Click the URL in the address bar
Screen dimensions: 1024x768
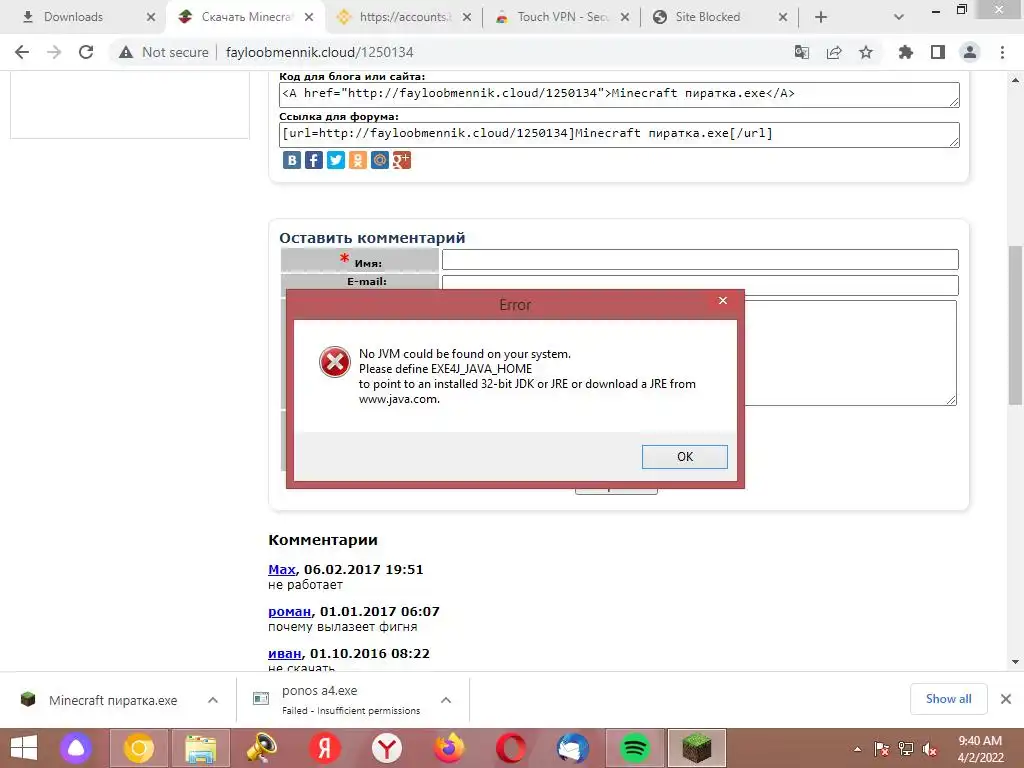click(320, 52)
